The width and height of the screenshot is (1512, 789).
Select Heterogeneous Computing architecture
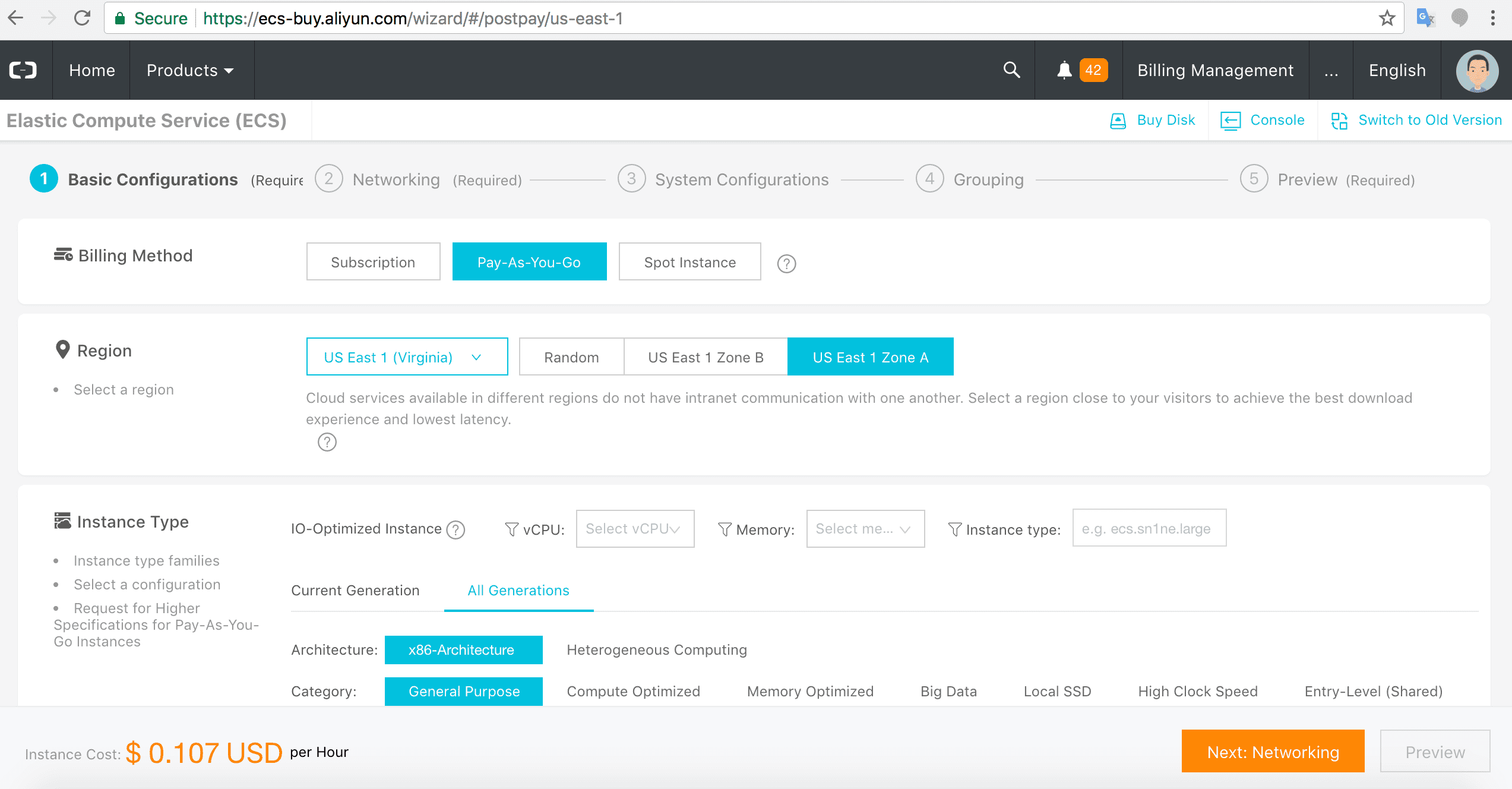(x=656, y=649)
